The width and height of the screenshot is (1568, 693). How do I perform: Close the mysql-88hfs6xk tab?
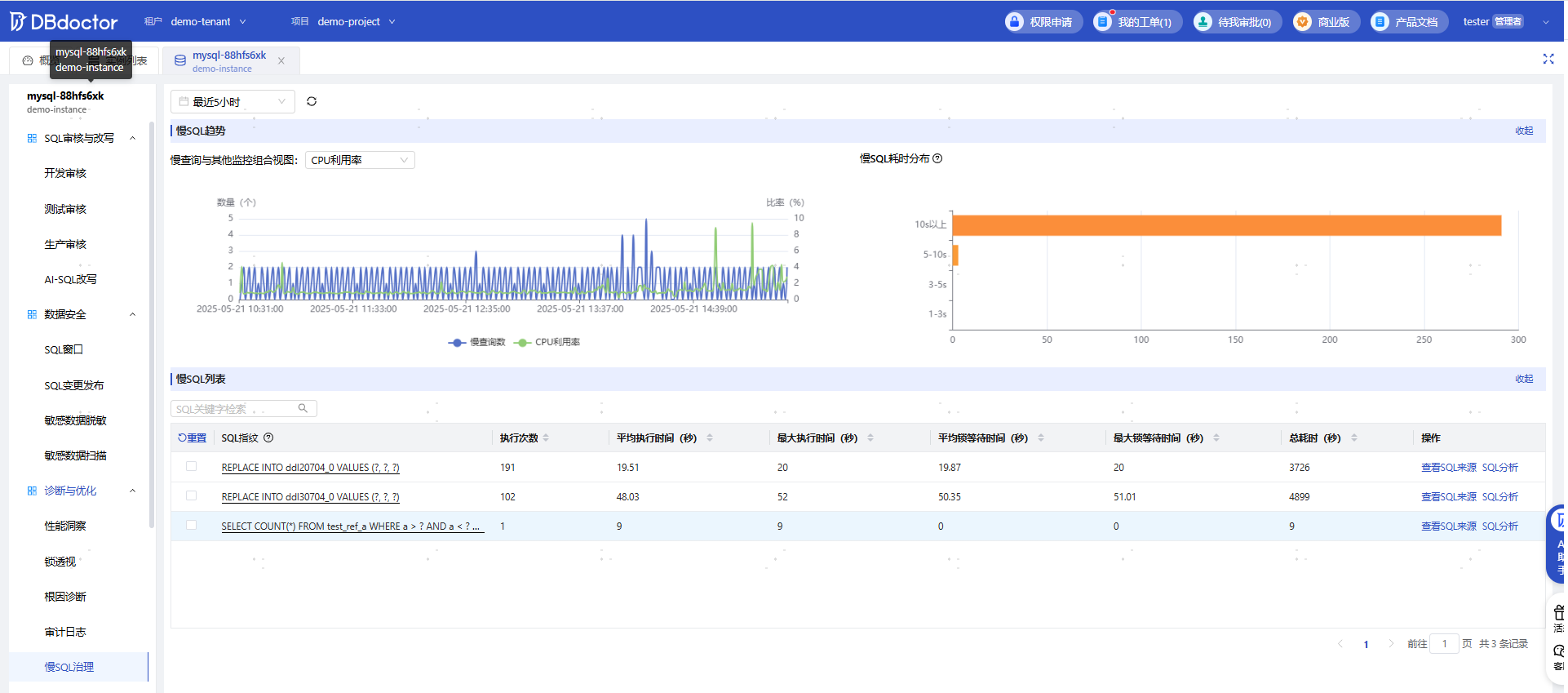pyautogui.click(x=281, y=61)
